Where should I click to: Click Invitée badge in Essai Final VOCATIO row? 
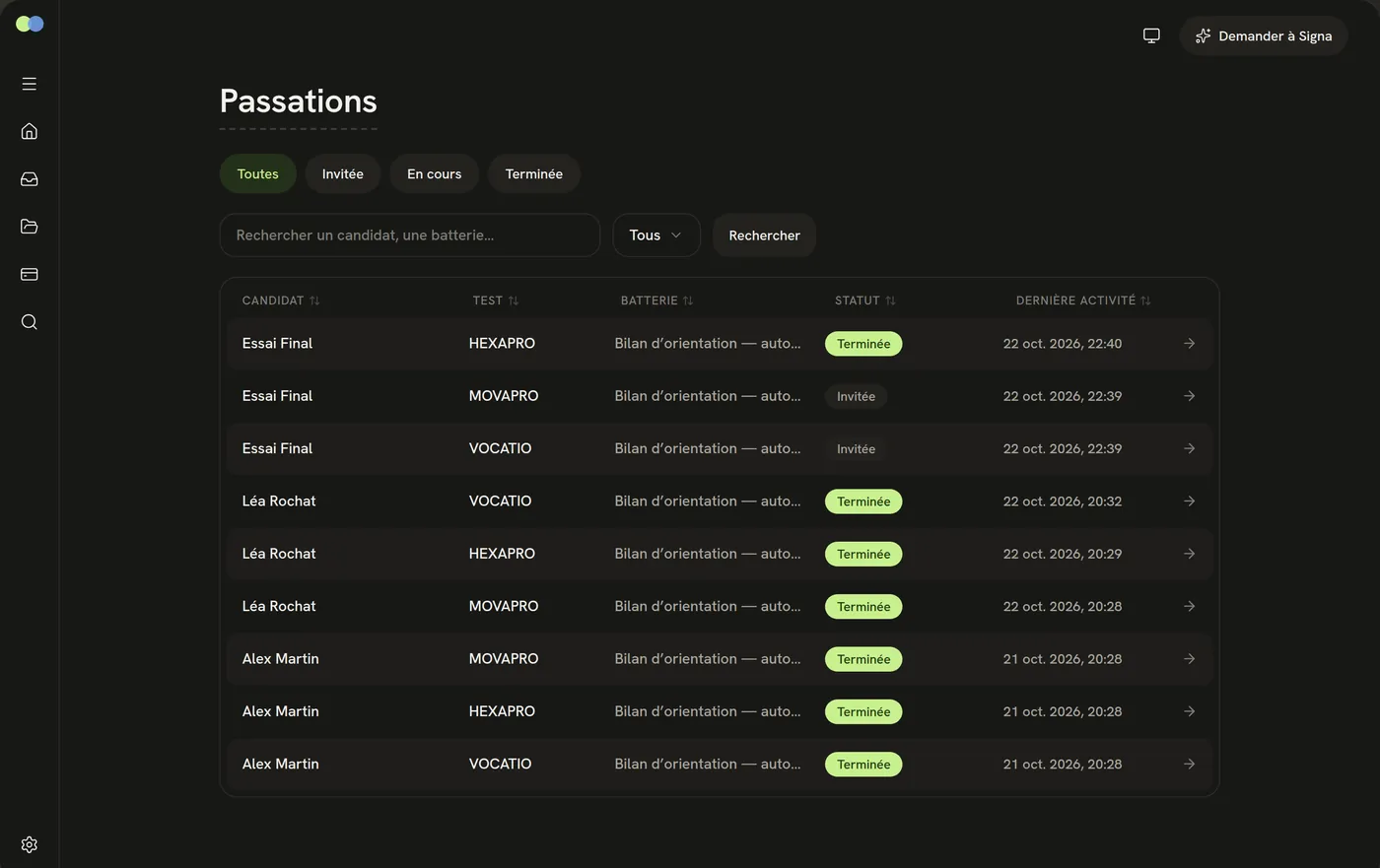point(856,449)
